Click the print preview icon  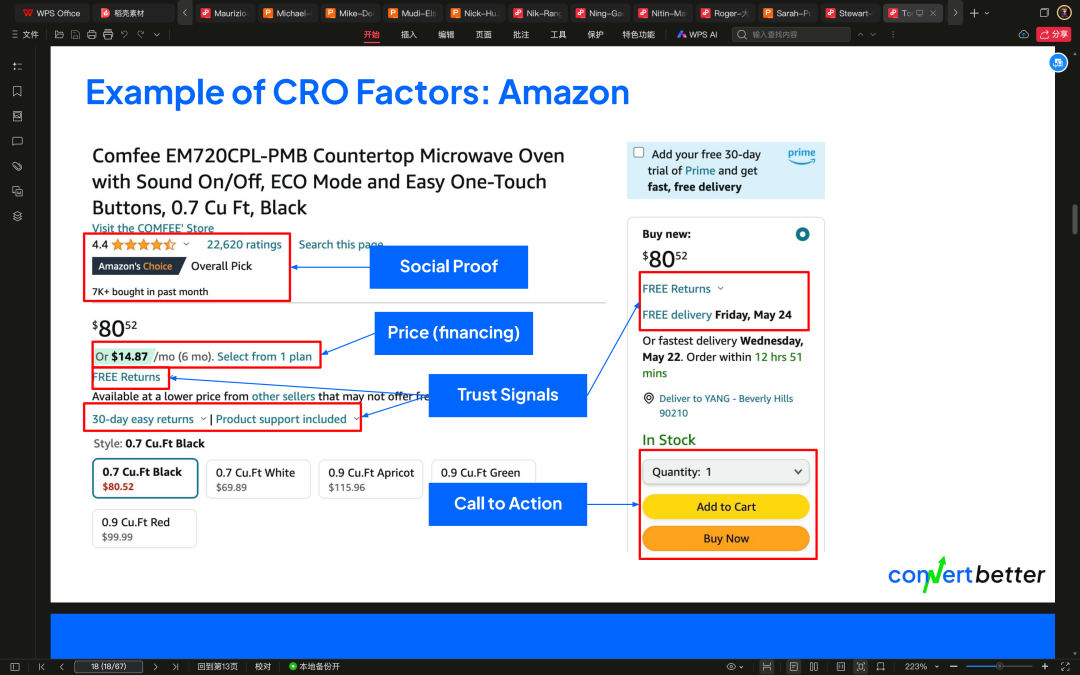pos(108,34)
